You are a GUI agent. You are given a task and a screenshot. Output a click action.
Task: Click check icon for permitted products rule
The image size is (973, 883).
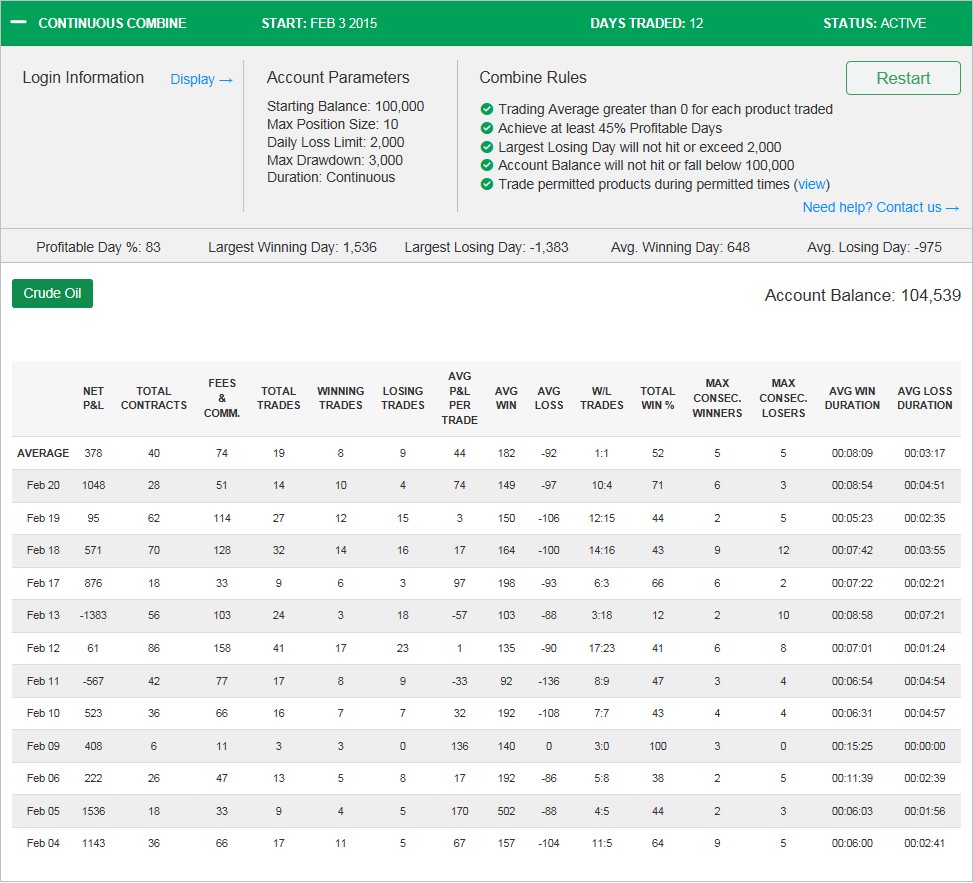(486, 184)
